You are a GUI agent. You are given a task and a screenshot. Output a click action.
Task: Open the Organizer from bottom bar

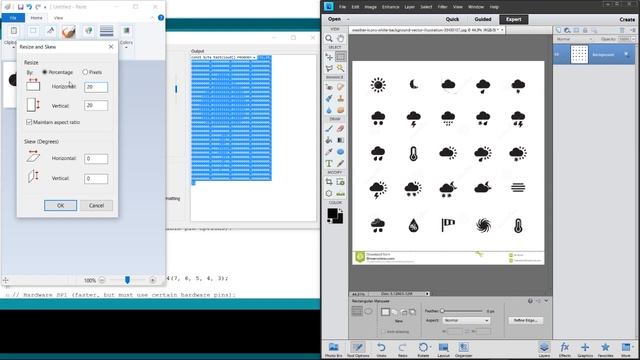point(463,349)
